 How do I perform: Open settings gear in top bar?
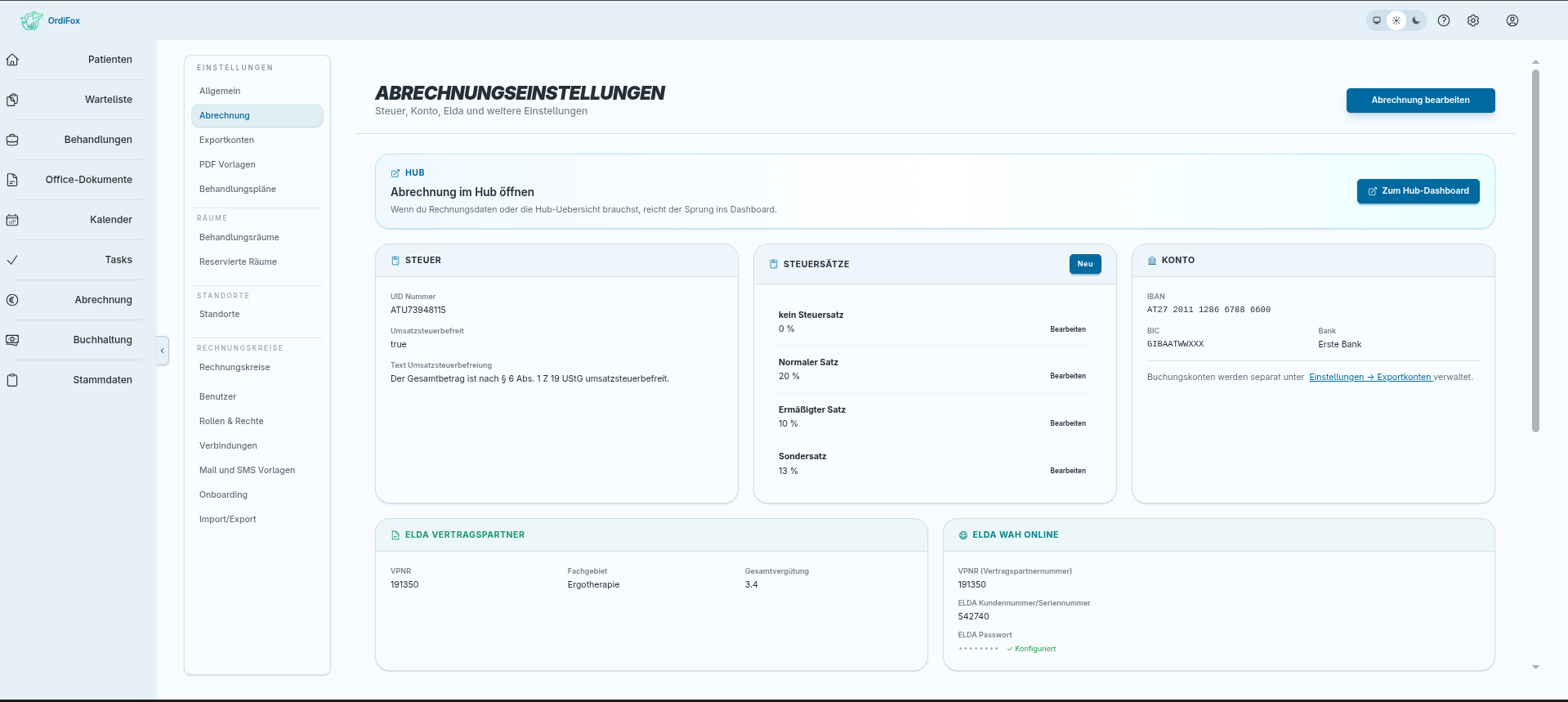click(1473, 20)
